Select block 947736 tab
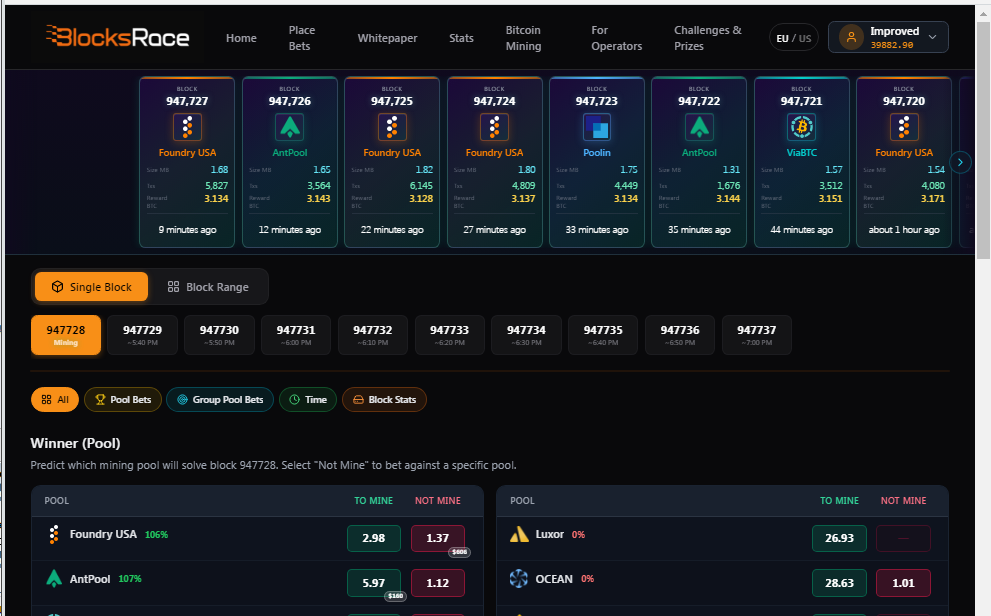The width and height of the screenshot is (991, 616). tap(680, 335)
